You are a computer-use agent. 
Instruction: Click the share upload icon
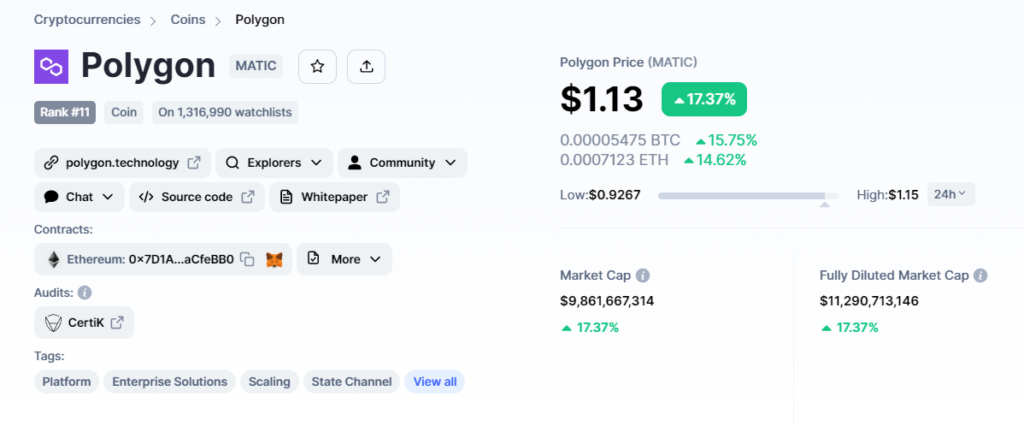tap(366, 67)
